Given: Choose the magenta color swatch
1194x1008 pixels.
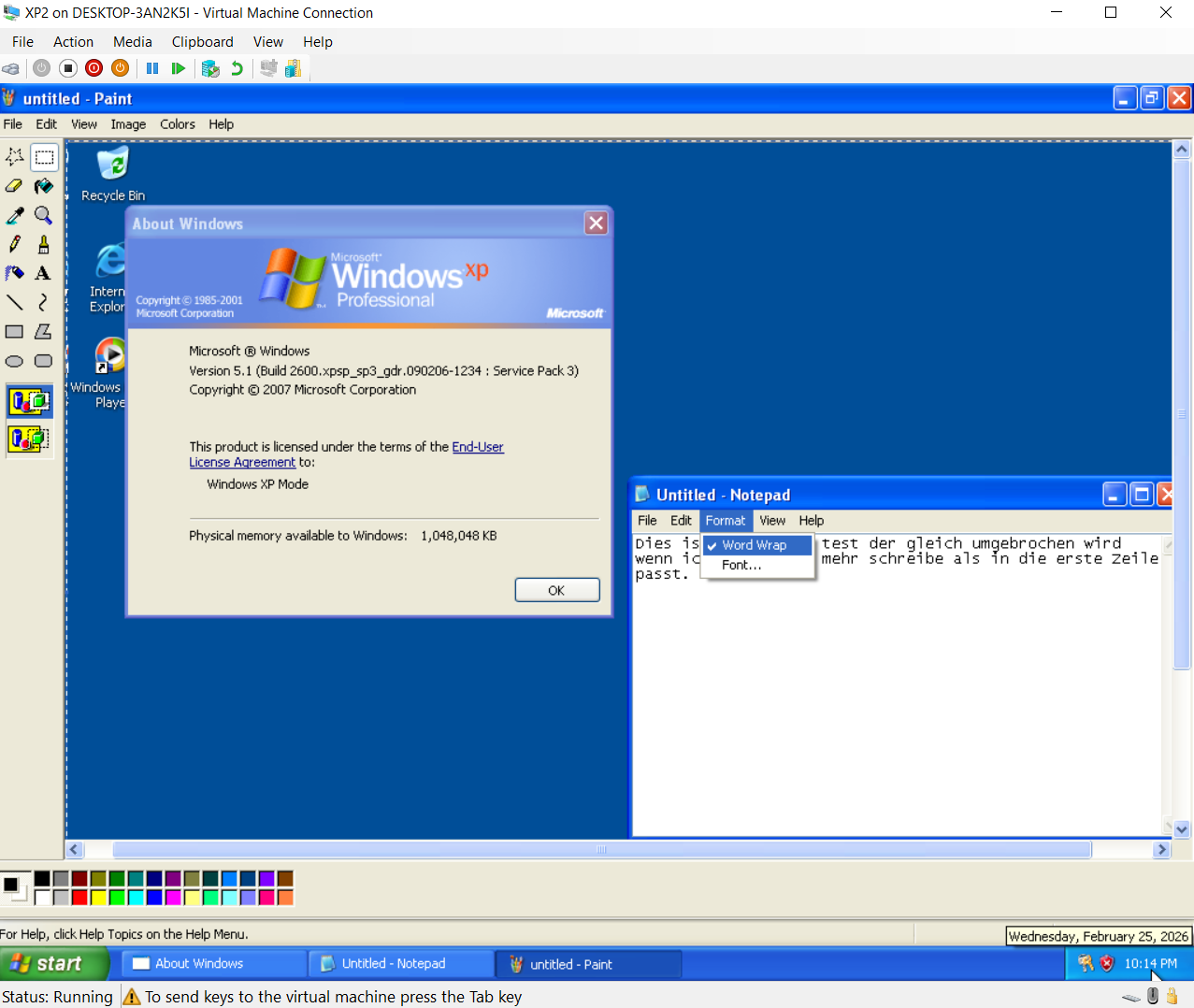Looking at the screenshot, I should tap(173, 898).
